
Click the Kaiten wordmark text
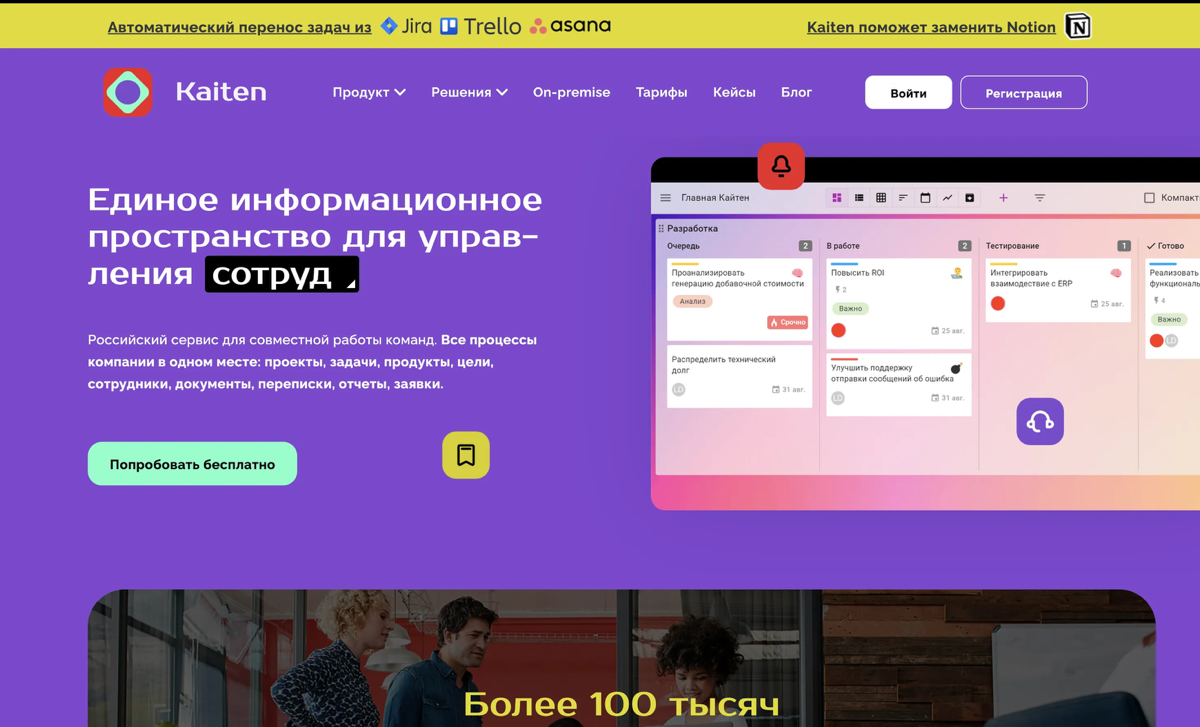pos(221,92)
